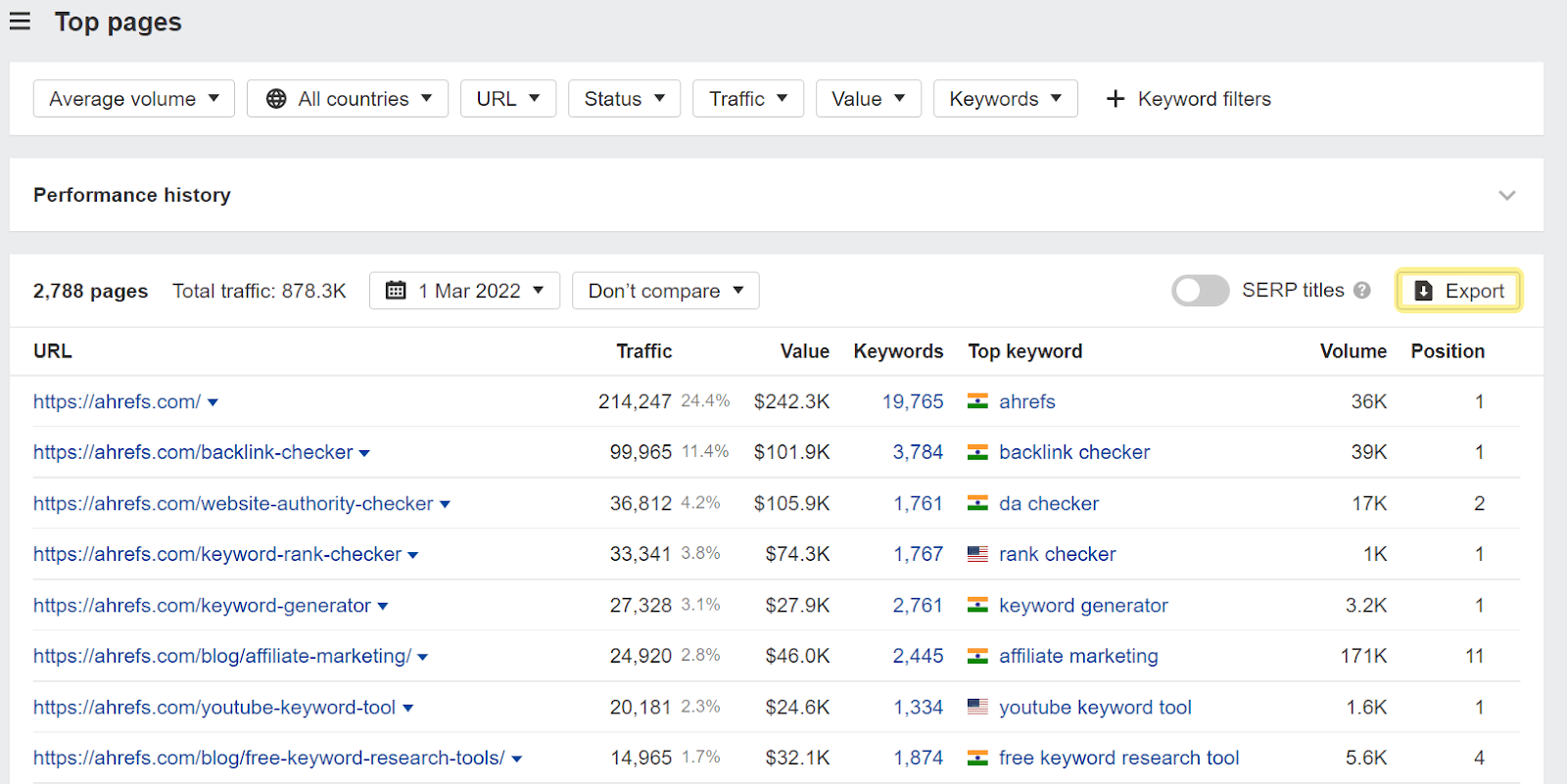Image resolution: width=1567 pixels, height=784 pixels.
Task: Expand the arrow next to backlink-checker URL
Action: click(364, 454)
